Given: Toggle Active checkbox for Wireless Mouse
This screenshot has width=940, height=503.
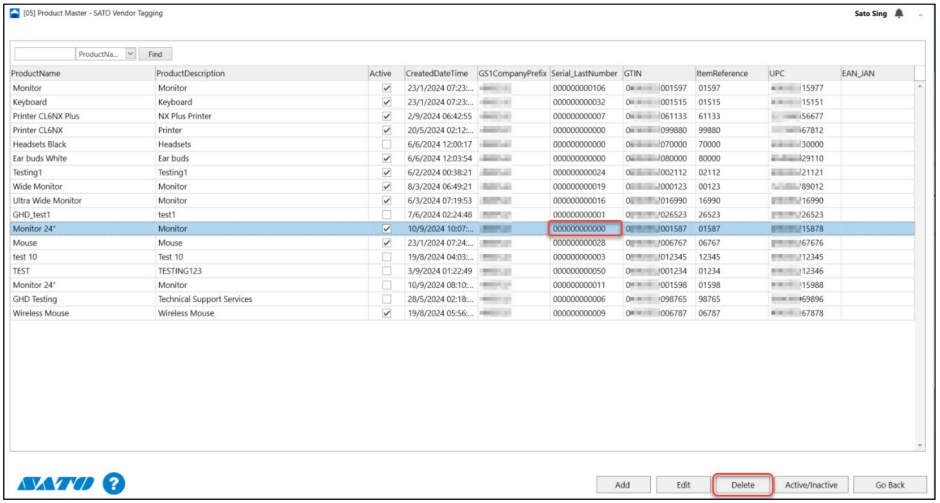Looking at the screenshot, I should point(386,313).
